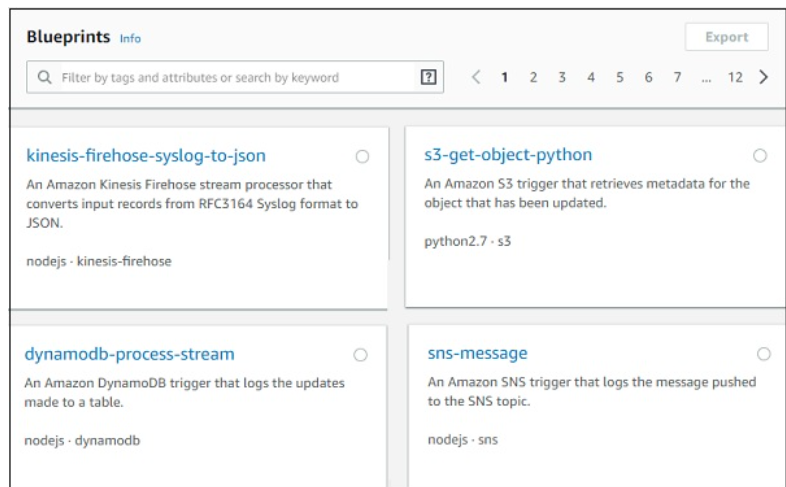Viewport: 786px width, 487px height.
Task: Jump to page 2 of blueprints
Action: [534, 77]
